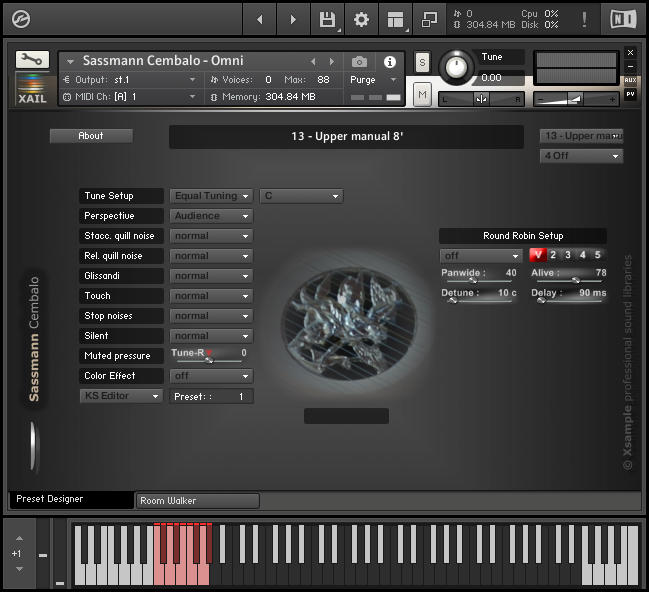
Task: Open Color Effect off dropdown
Action: [x=211, y=376]
